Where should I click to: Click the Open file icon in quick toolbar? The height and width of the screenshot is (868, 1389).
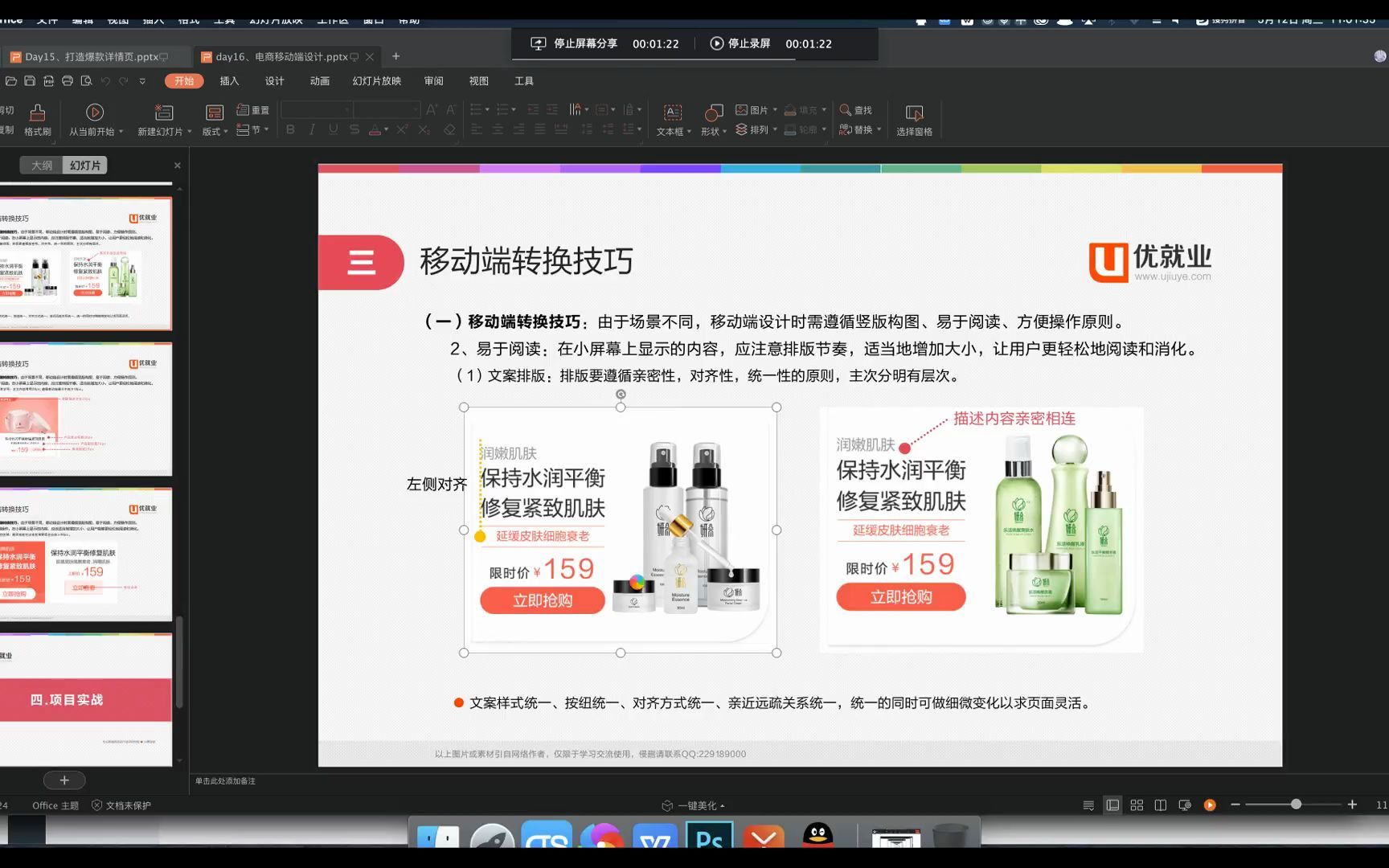(11, 81)
